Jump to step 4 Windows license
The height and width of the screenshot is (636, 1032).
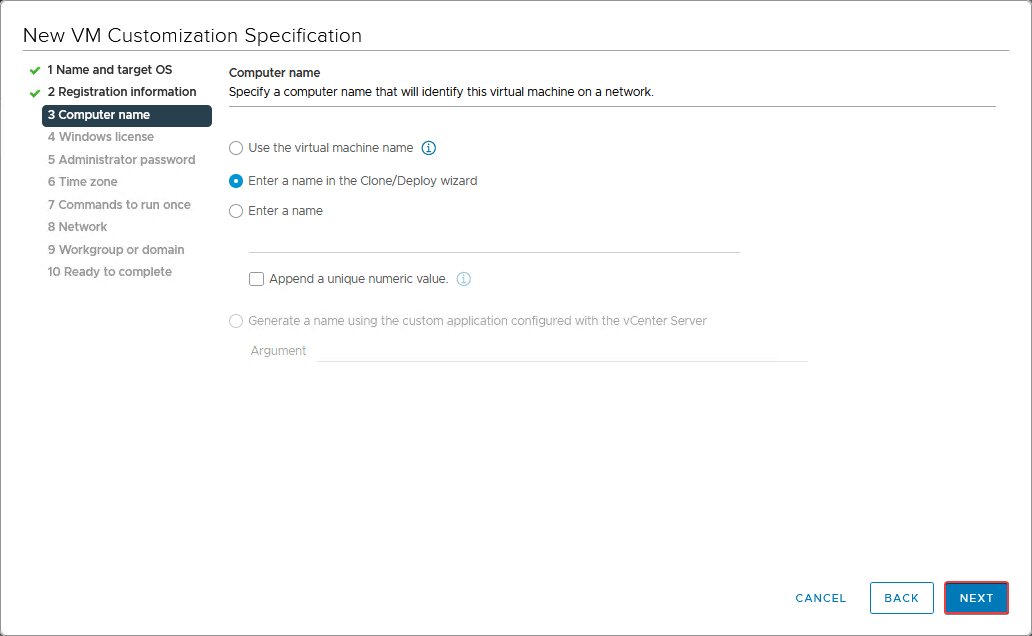coord(101,137)
